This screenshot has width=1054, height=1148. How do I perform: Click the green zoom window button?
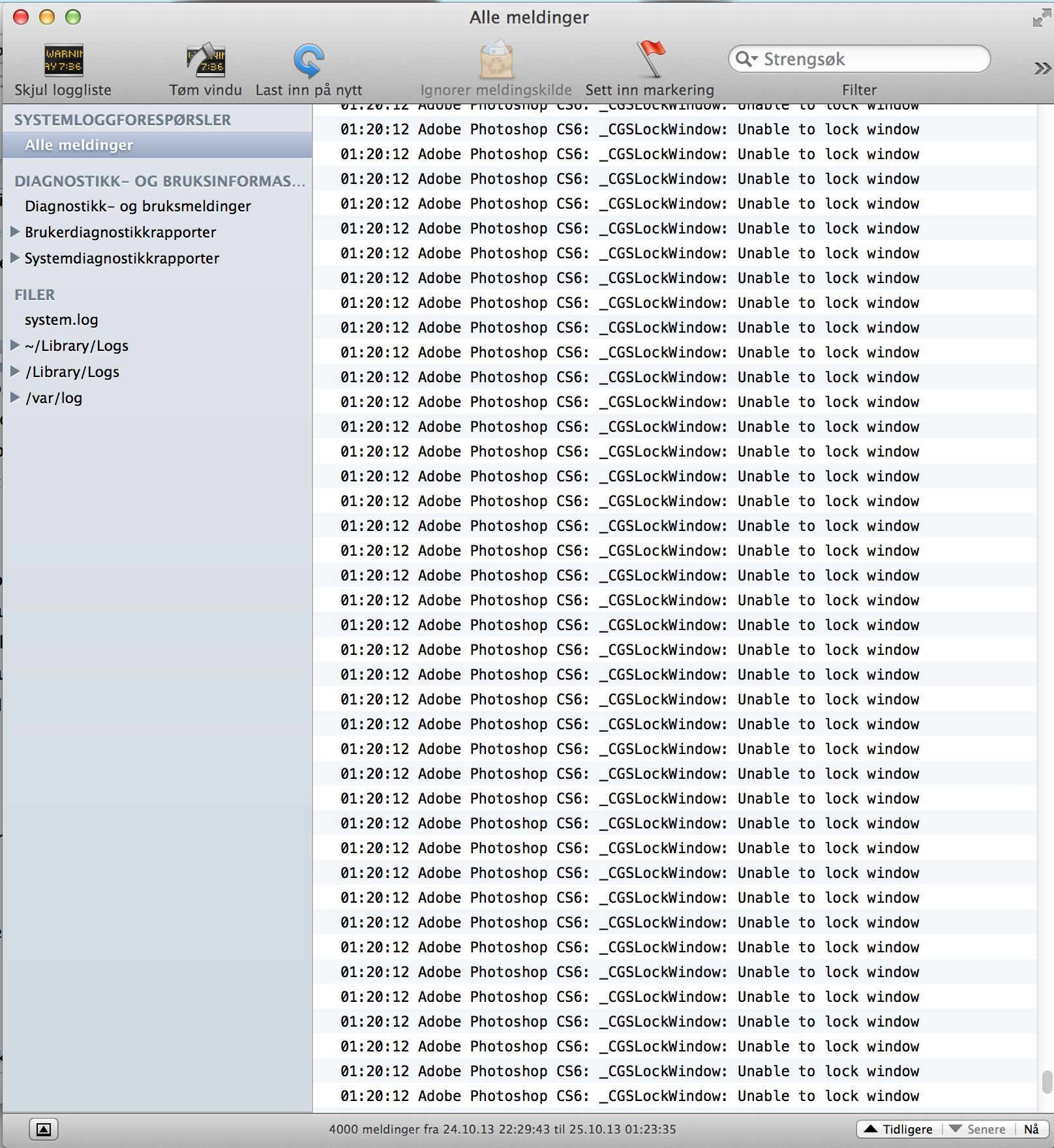pyautogui.click(x=73, y=17)
